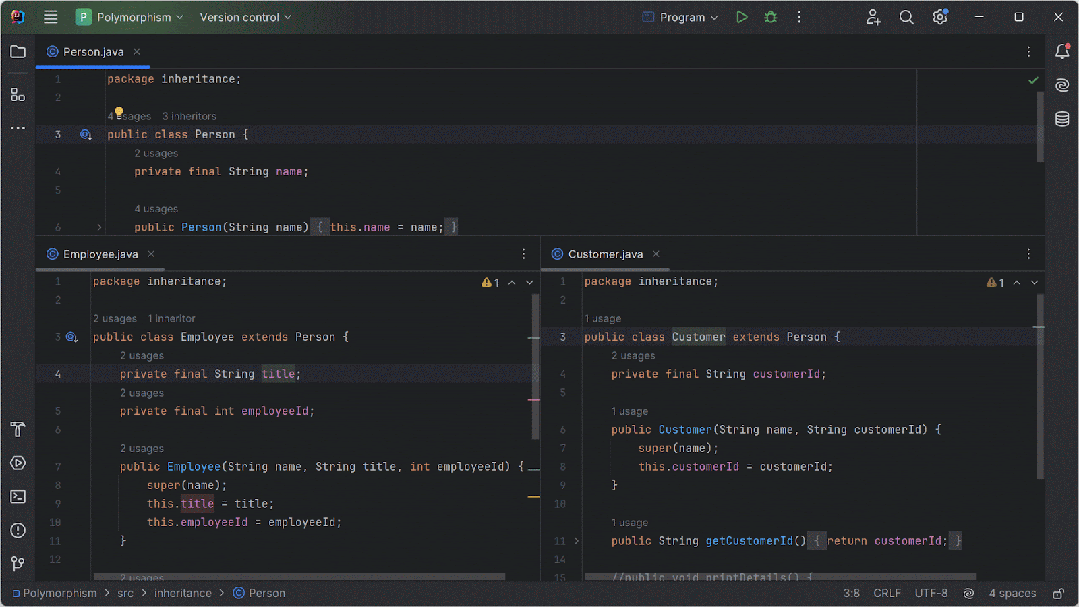Switch to the Customer.java tab
The height and width of the screenshot is (607, 1079).
click(606, 254)
